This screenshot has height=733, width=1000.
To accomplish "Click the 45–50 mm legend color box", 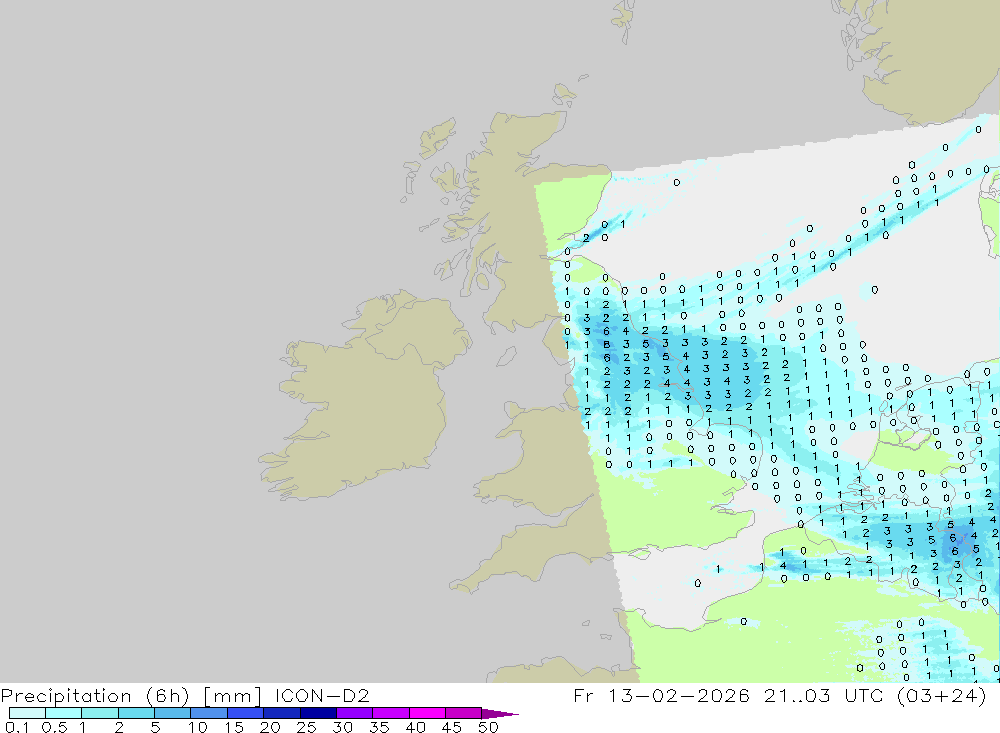I will tap(464, 713).
